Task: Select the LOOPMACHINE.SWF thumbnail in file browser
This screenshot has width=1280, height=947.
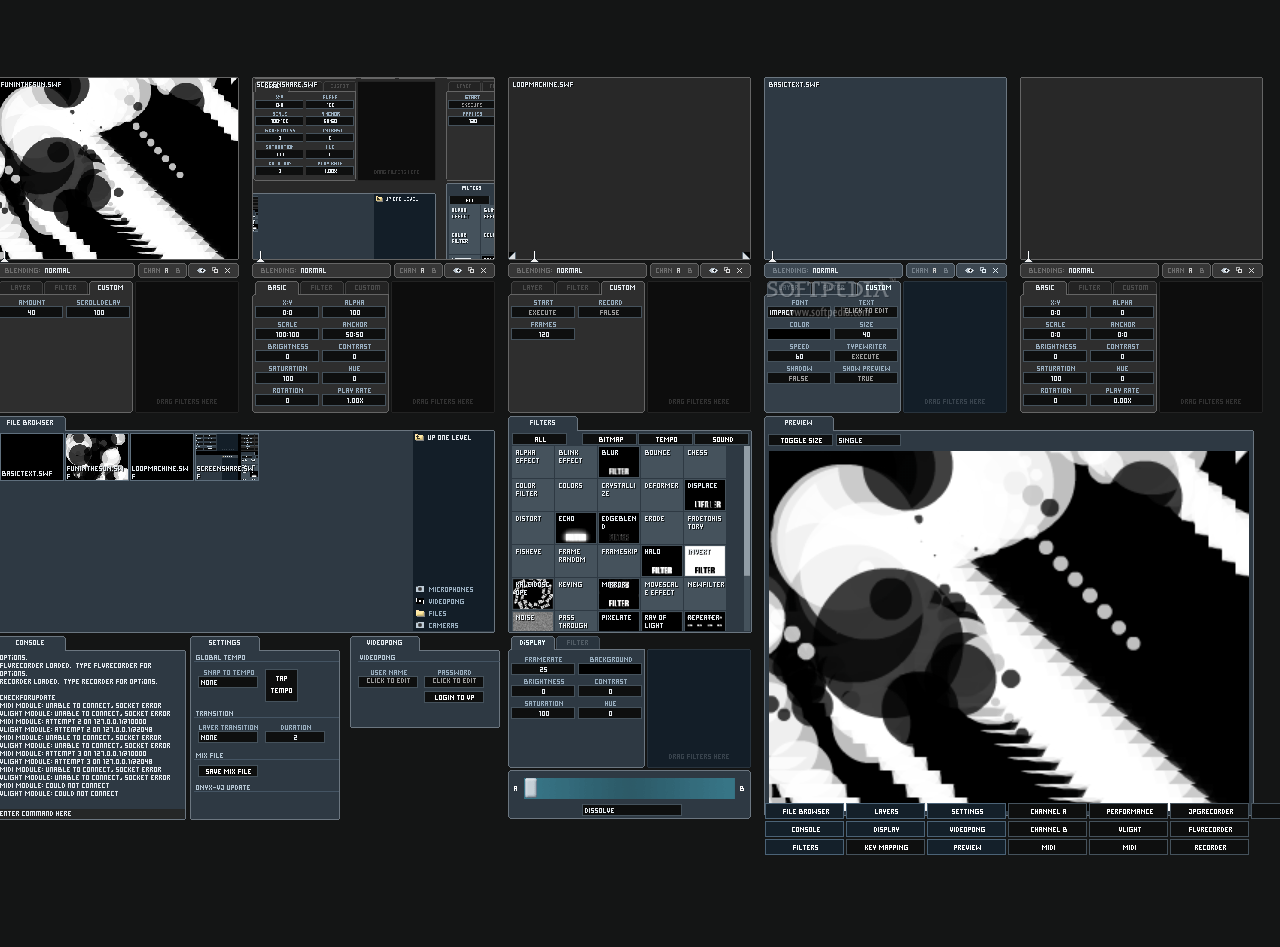Action: click(x=162, y=457)
